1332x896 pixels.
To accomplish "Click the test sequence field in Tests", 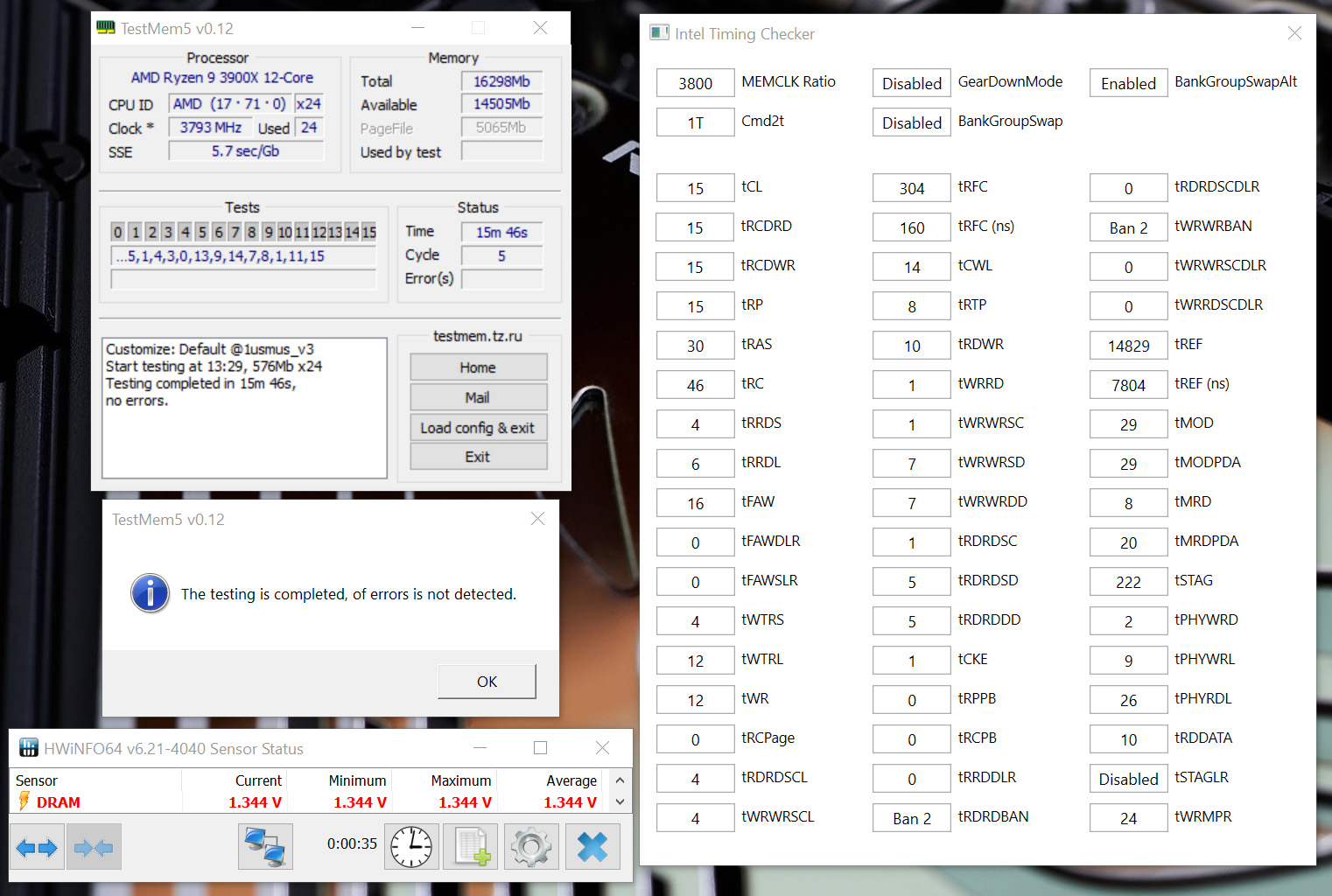I will [243, 256].
